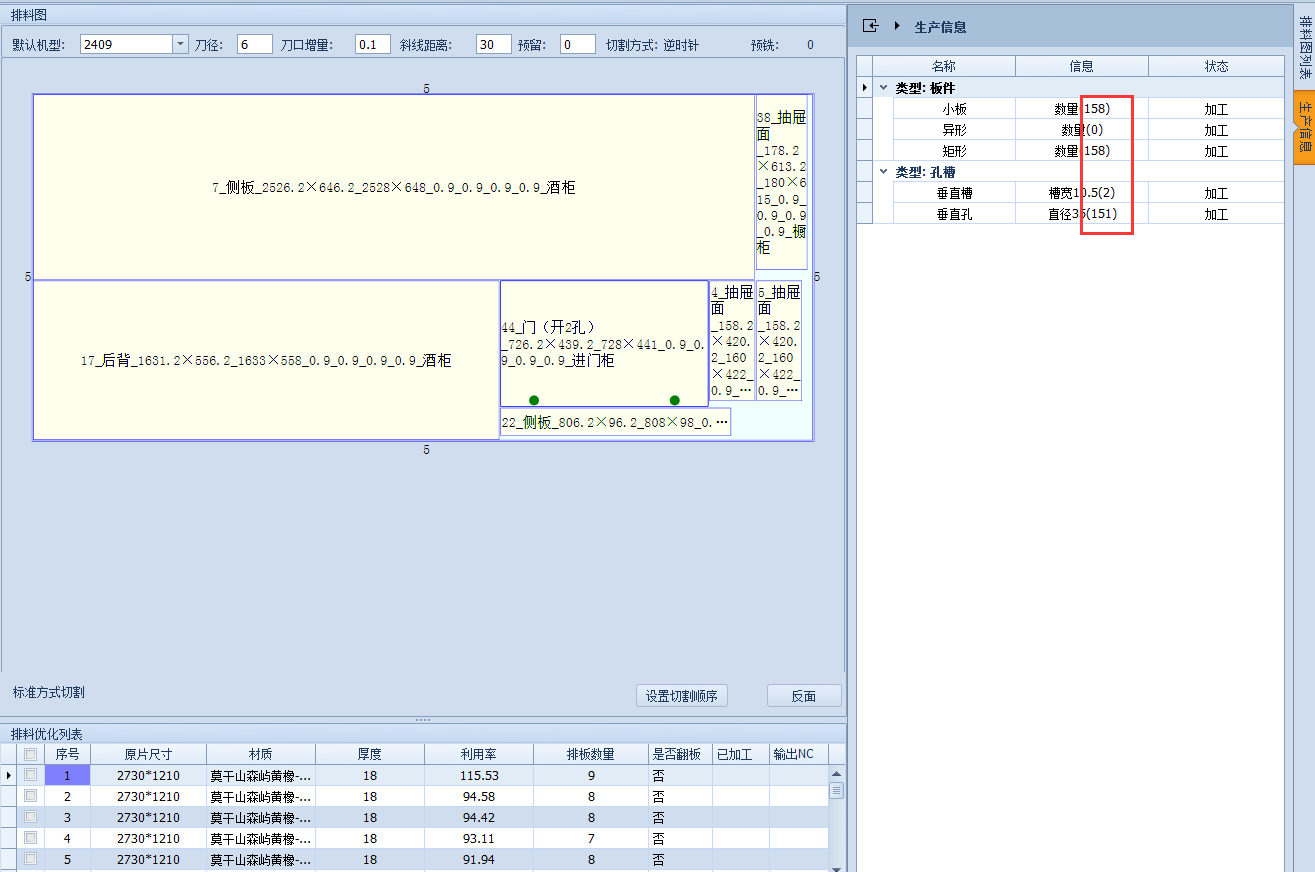Click the right green hole marker on 门 panel
This screenshot has height=872, width=1315.
tap(675, 400)
